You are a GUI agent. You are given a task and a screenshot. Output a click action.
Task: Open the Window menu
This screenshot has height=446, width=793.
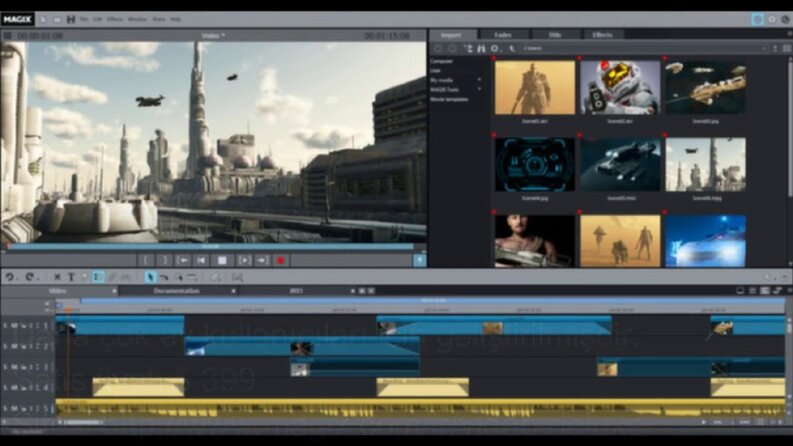coord(137,19)
